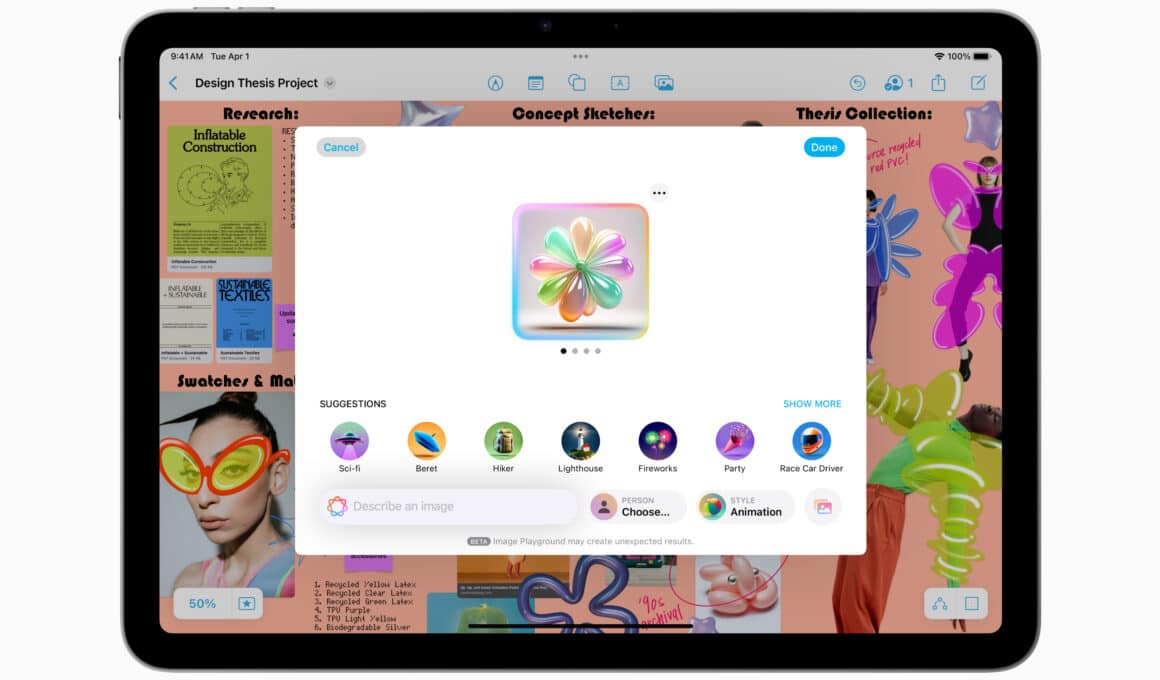This screenshot has width=1160, height=680.
Task: Open the shapes library icon
Action: (577, 83)
